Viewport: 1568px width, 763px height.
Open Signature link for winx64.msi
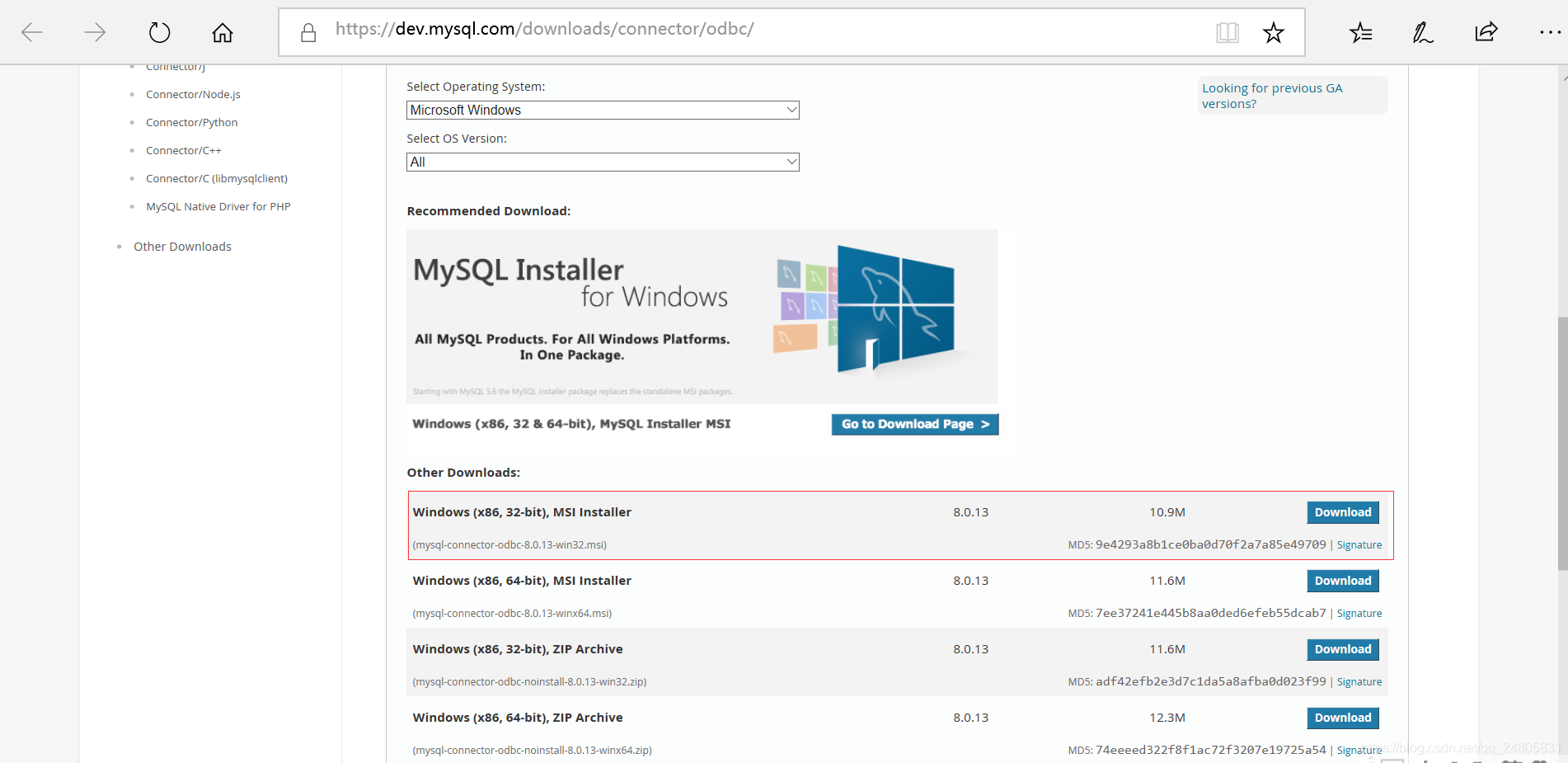(x=1359, y=614)
